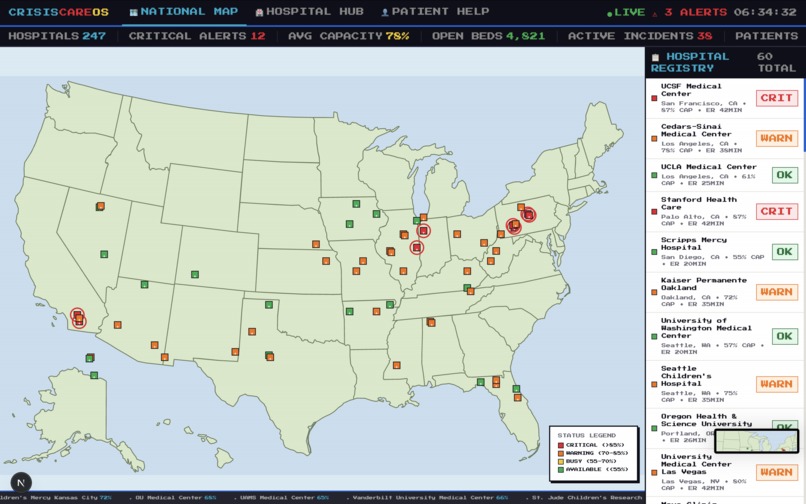Click the WARN badge for Seattle Children's Hospital
Screen dimensions: 806x504
point(777,384)
